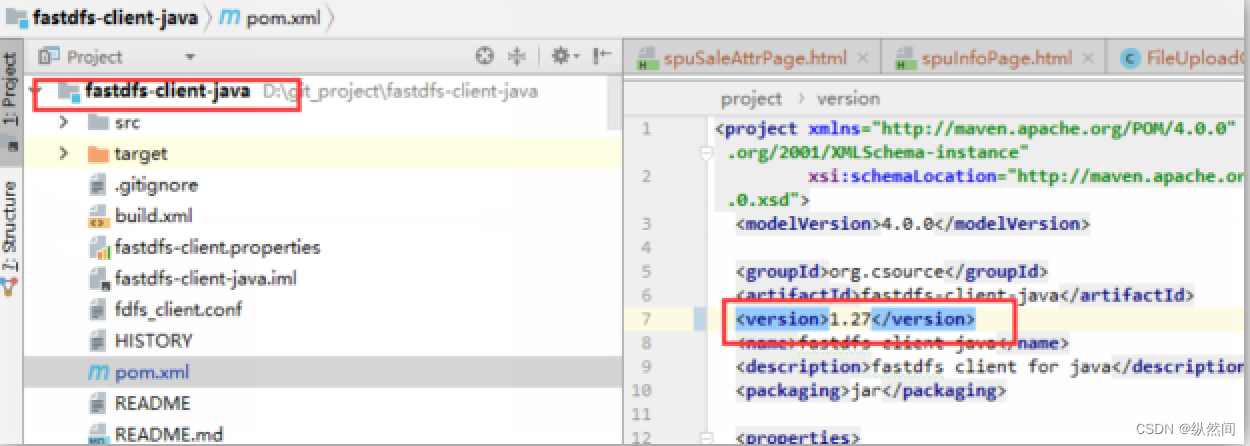Hide the Project panel with the hide icon
Viewport: 1250px width, 446px height.
click(x=602, y=57)
